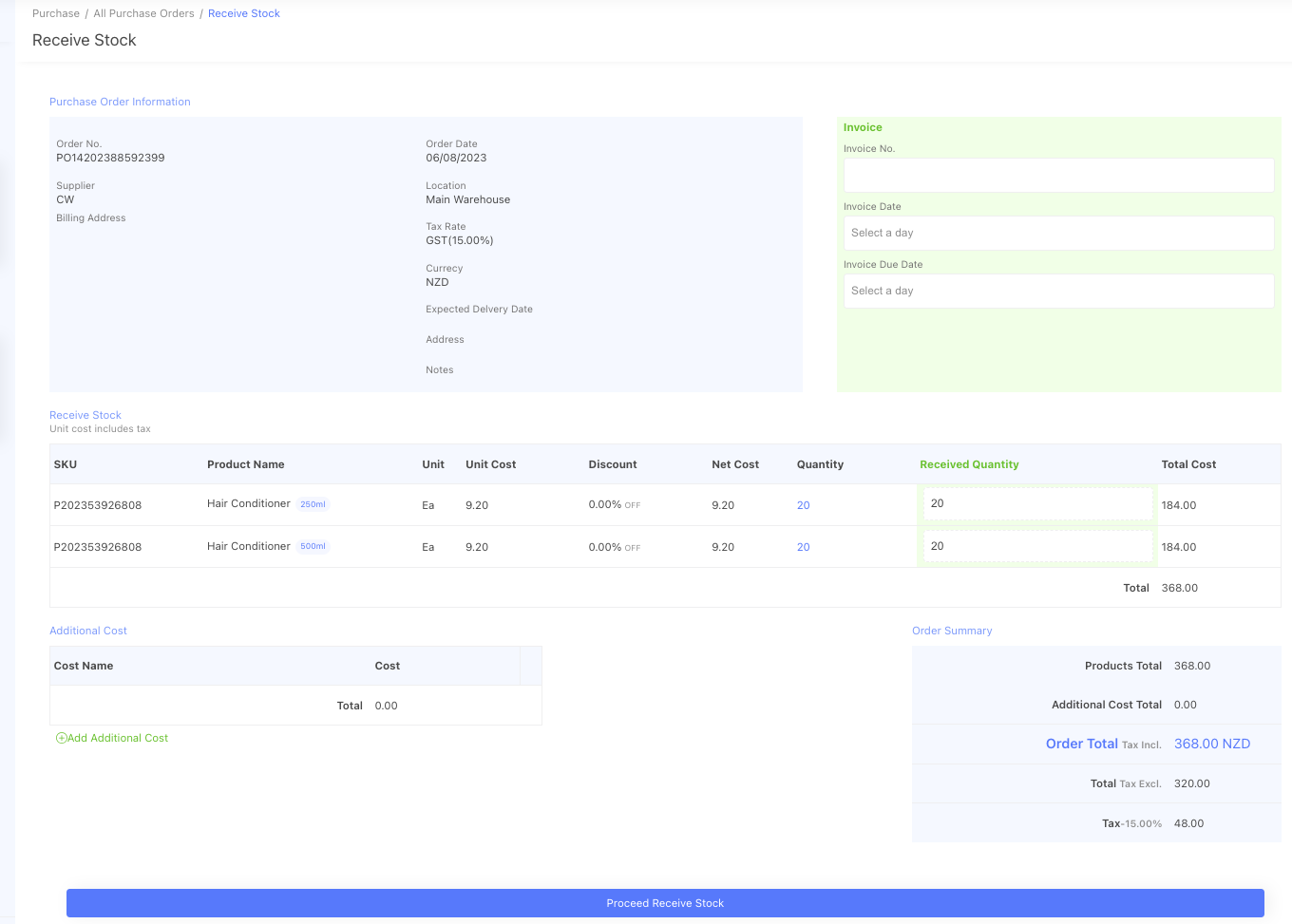Click the Received Quantity column header

tap(968, 464)
